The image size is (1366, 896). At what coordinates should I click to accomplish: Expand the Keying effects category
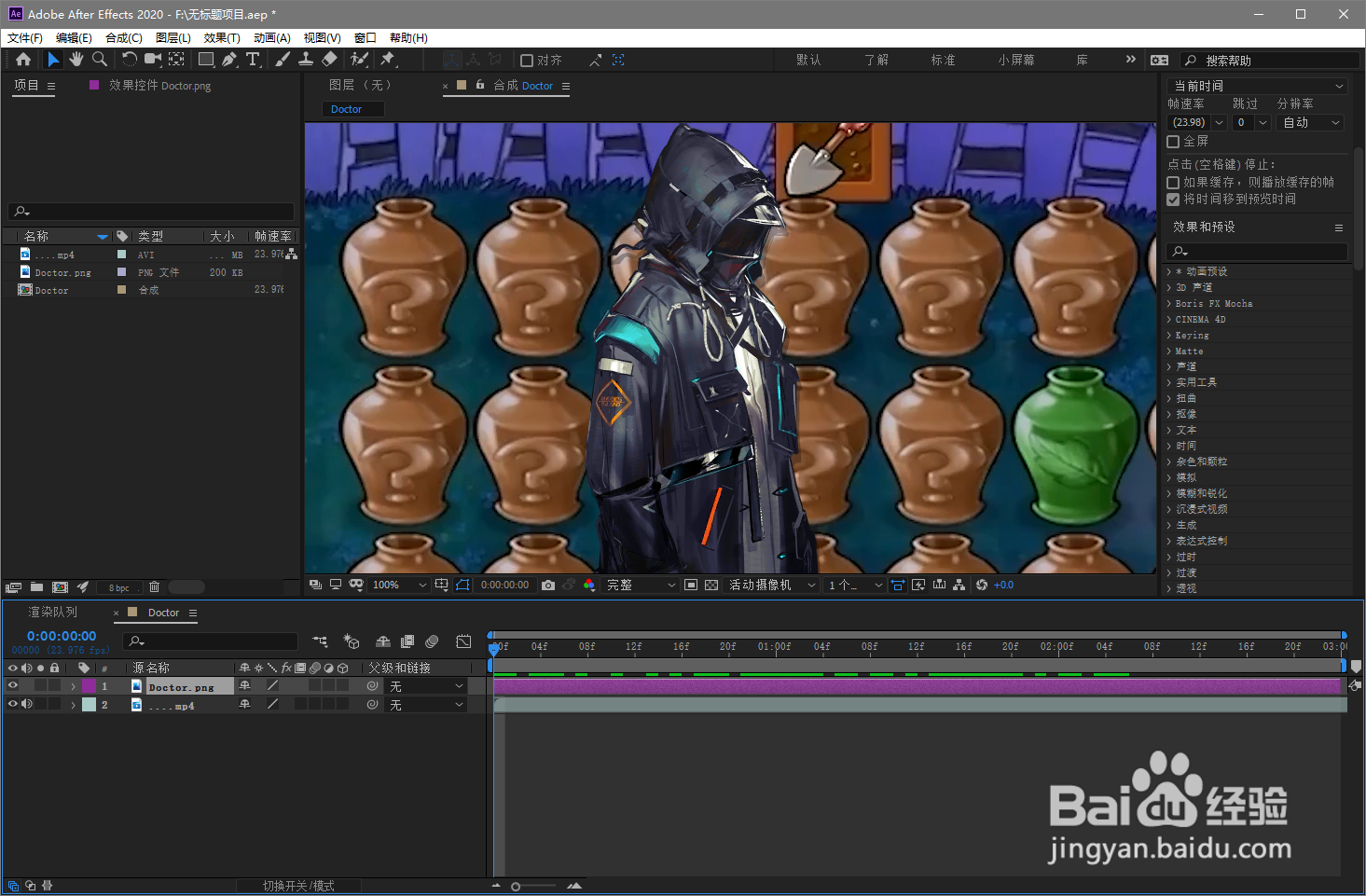pyautogui.click(x=1169, y=336)
